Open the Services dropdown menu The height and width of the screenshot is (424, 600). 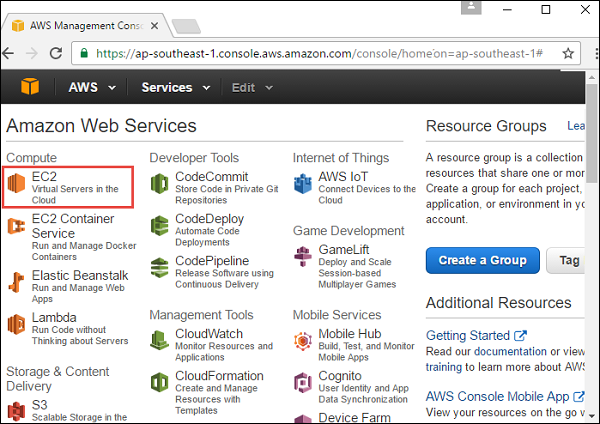[x=175, y=87]
